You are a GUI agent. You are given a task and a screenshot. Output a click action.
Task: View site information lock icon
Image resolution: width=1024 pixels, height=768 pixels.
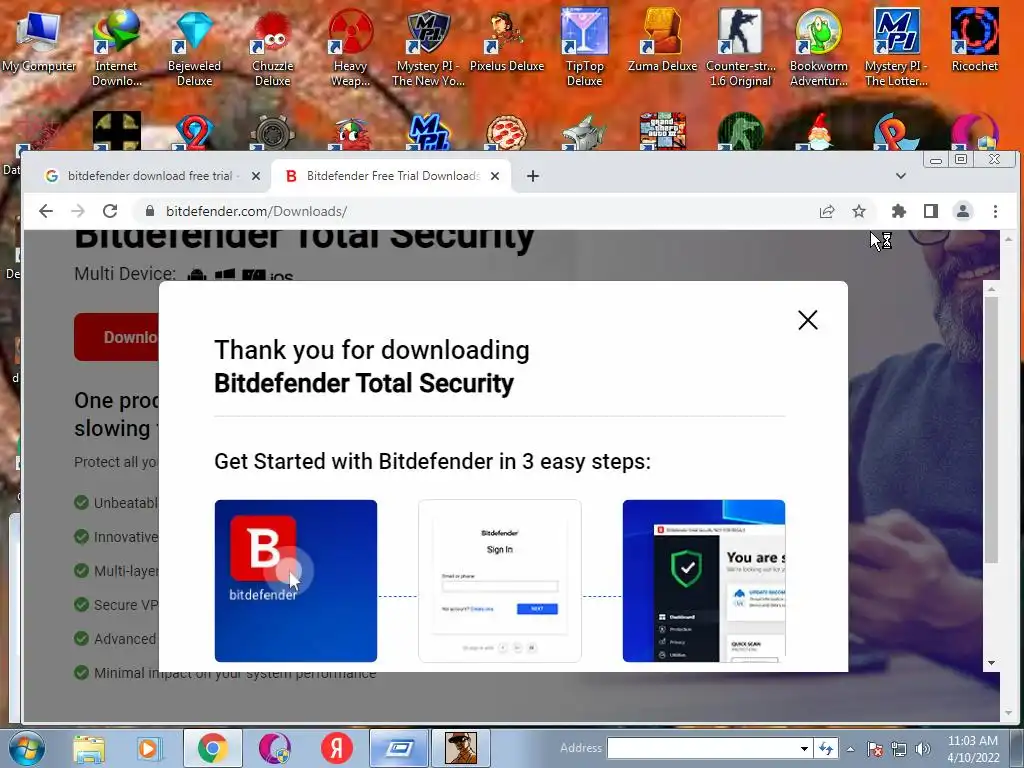pos(150,211)
